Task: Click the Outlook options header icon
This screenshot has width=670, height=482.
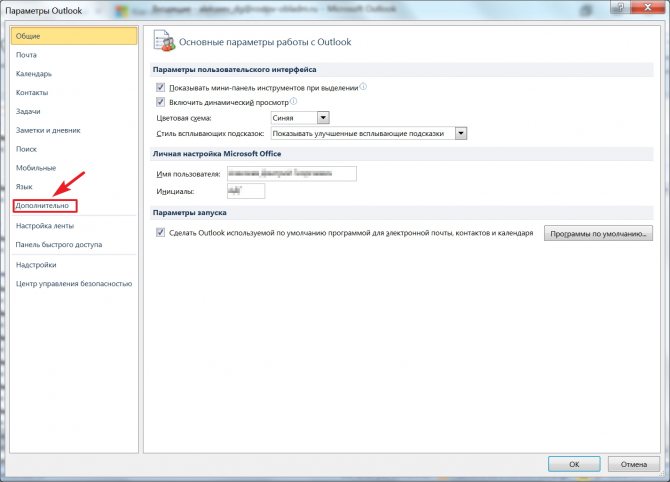Action: (x=164, y=41)
